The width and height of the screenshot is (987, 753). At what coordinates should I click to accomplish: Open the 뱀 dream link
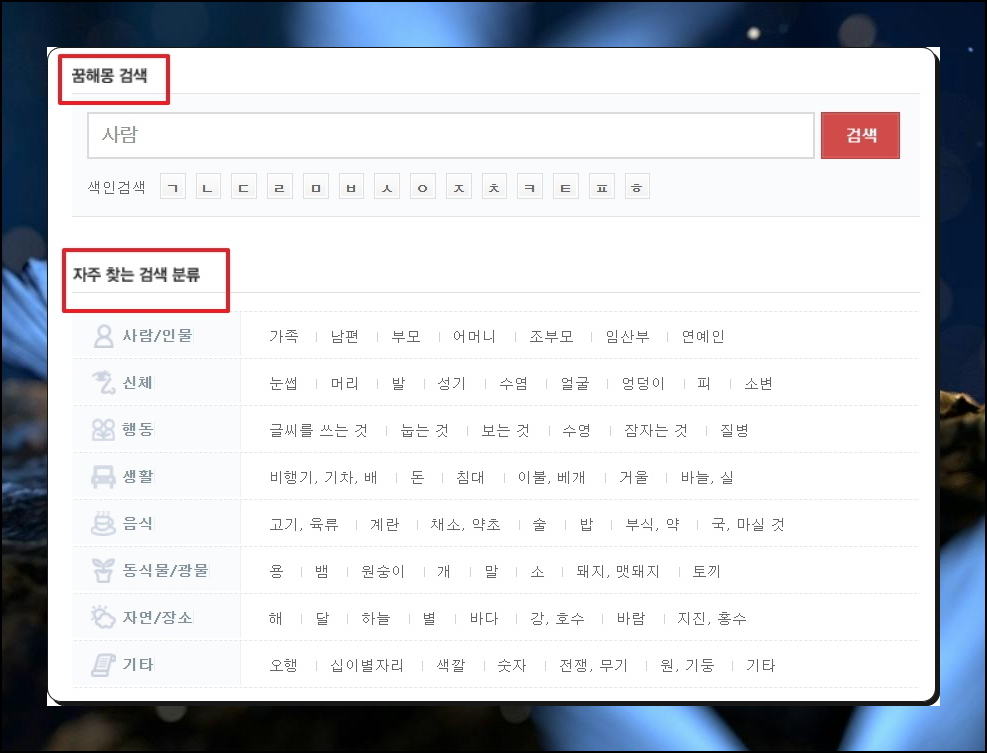322,572
